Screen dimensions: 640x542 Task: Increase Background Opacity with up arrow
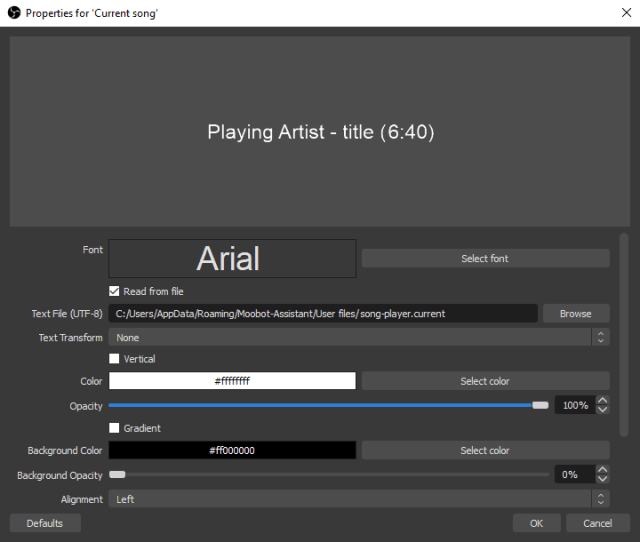[x=602, y=470]
